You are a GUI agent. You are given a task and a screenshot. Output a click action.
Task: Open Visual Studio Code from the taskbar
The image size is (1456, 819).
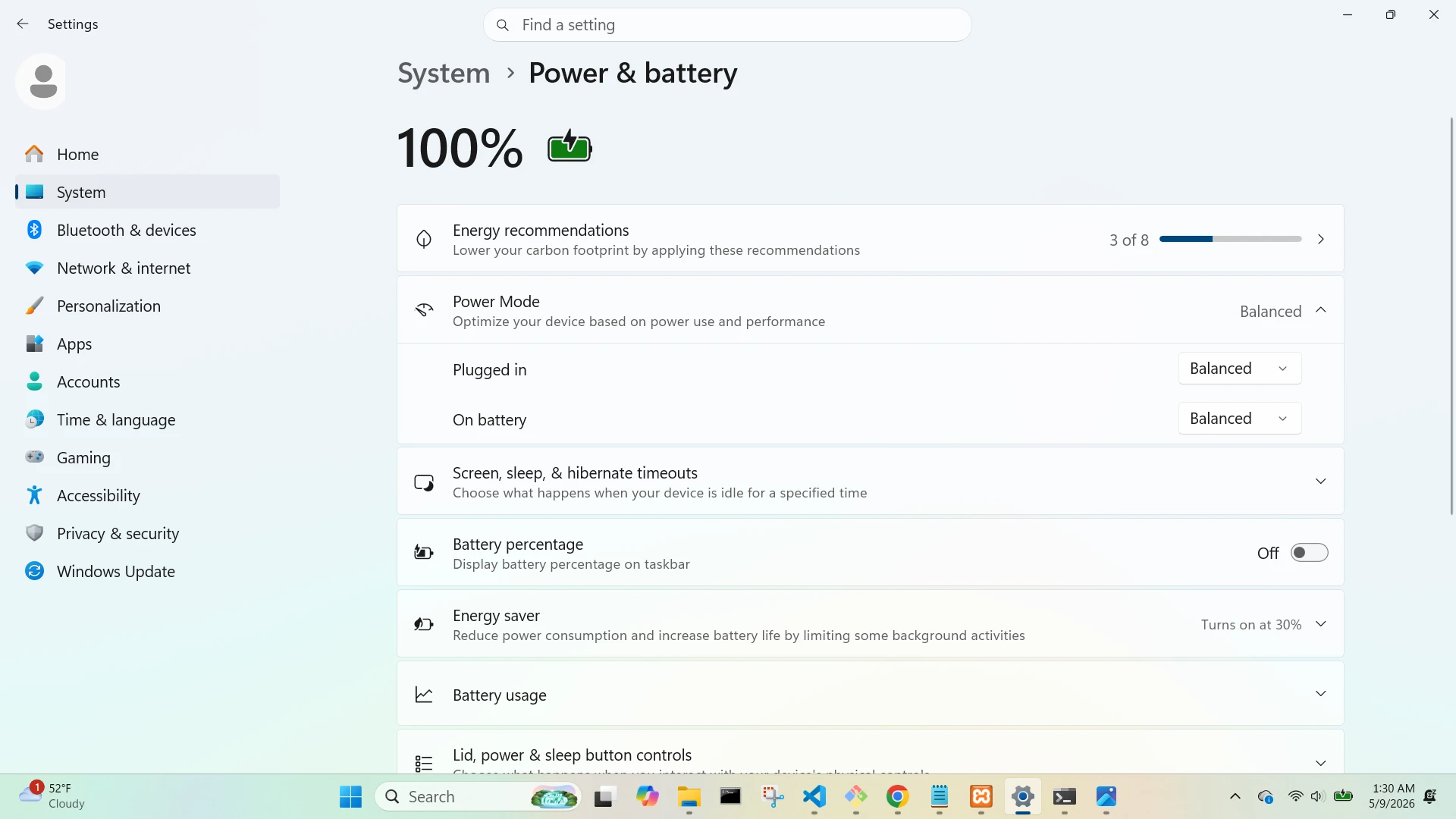coord(814,797)
